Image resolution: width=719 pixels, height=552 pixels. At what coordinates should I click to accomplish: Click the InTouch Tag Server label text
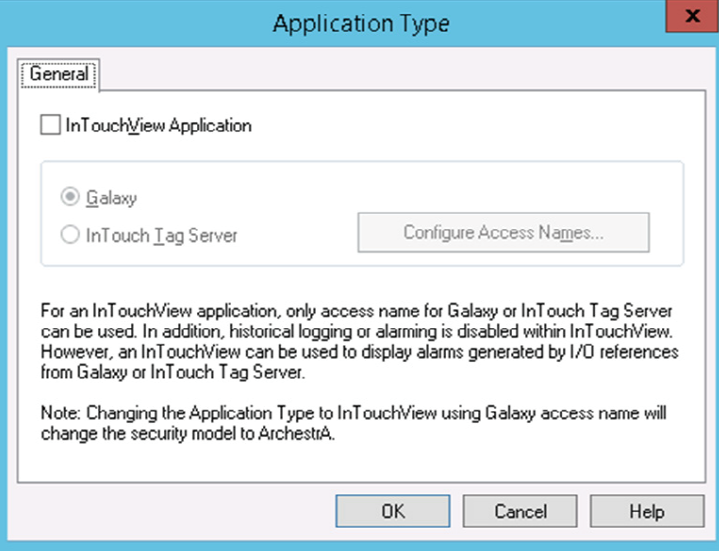(x=161, y=235)
